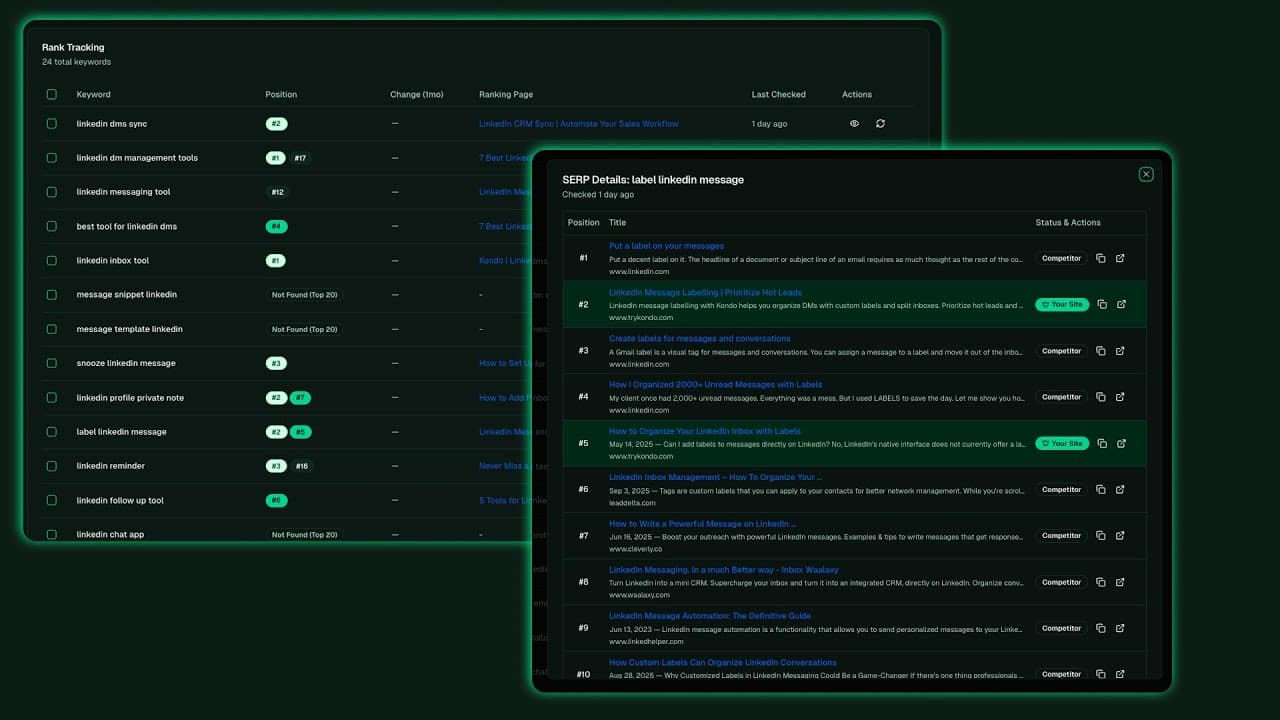Check the linkedin reminder row
This screenshot has width=1280, height=720.
[52, 466]
